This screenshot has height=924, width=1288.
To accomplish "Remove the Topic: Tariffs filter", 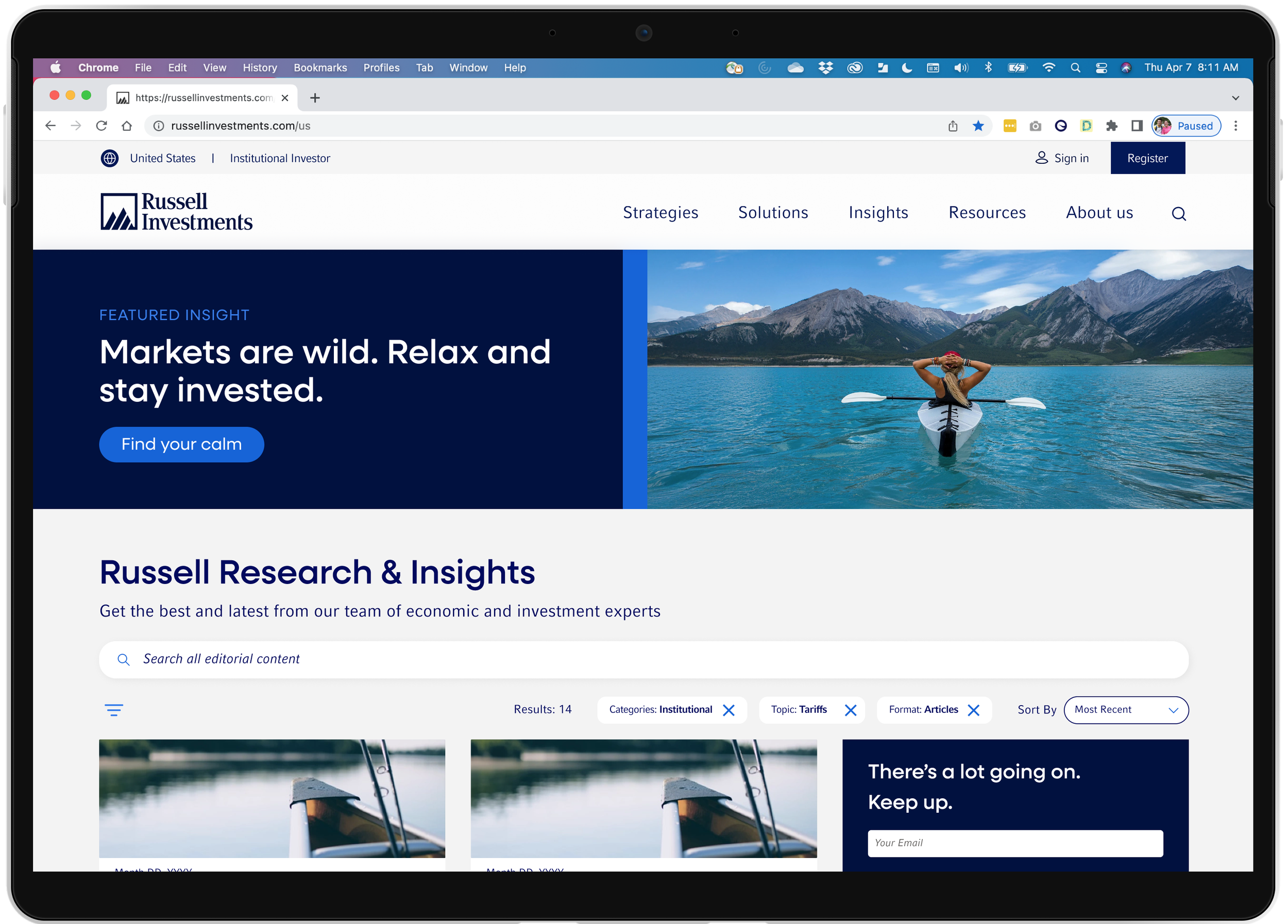I will tap(850, 710).
